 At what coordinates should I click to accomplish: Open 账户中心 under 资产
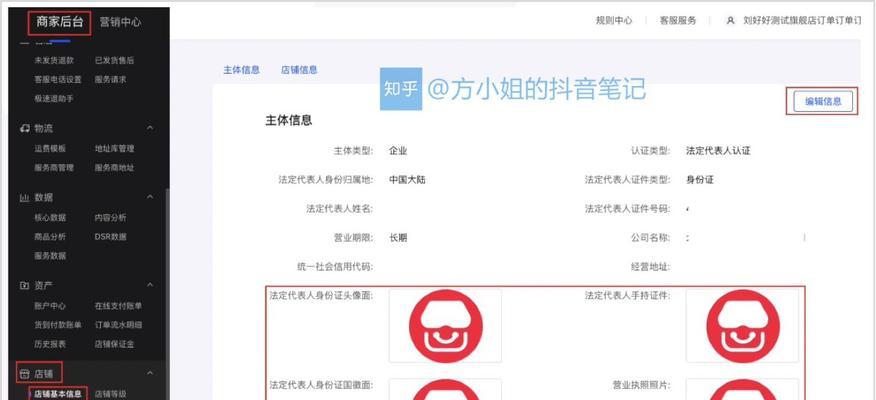coord(50,306)
